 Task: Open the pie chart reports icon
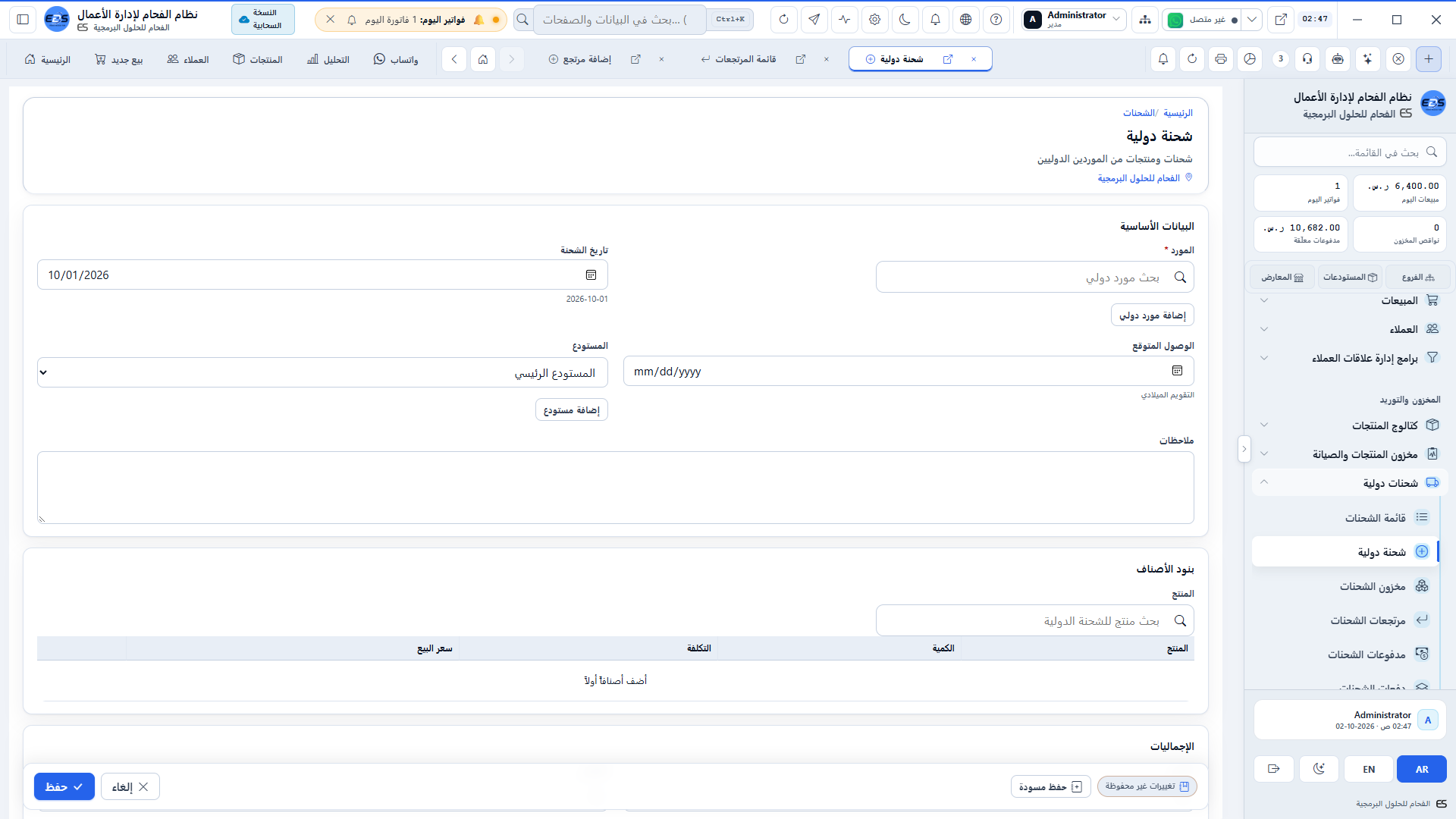click(x=1250, y=58)
